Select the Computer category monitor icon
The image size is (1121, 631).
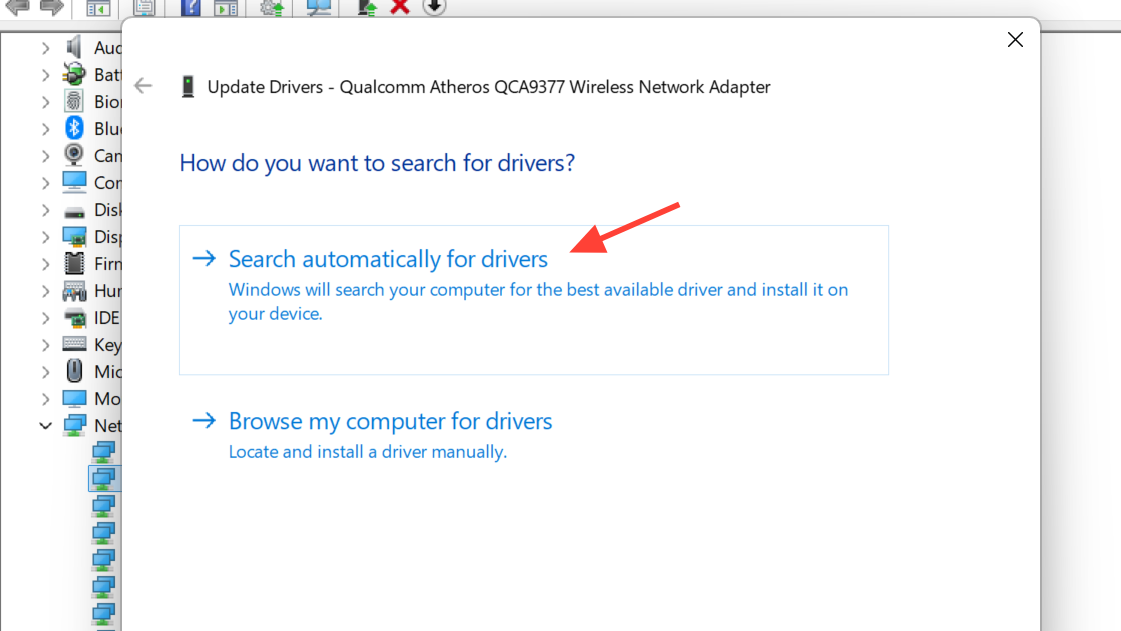click(x=74, y=182)
